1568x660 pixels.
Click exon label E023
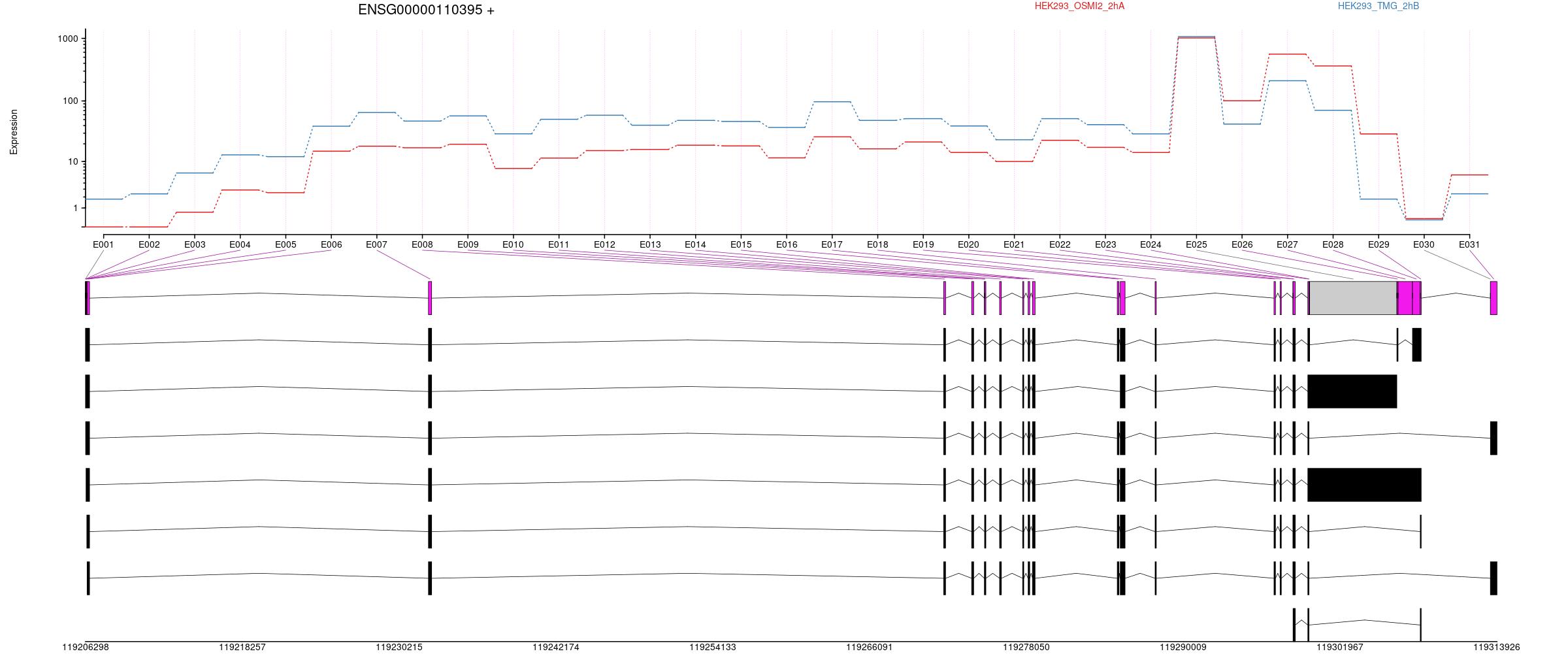1105,245
